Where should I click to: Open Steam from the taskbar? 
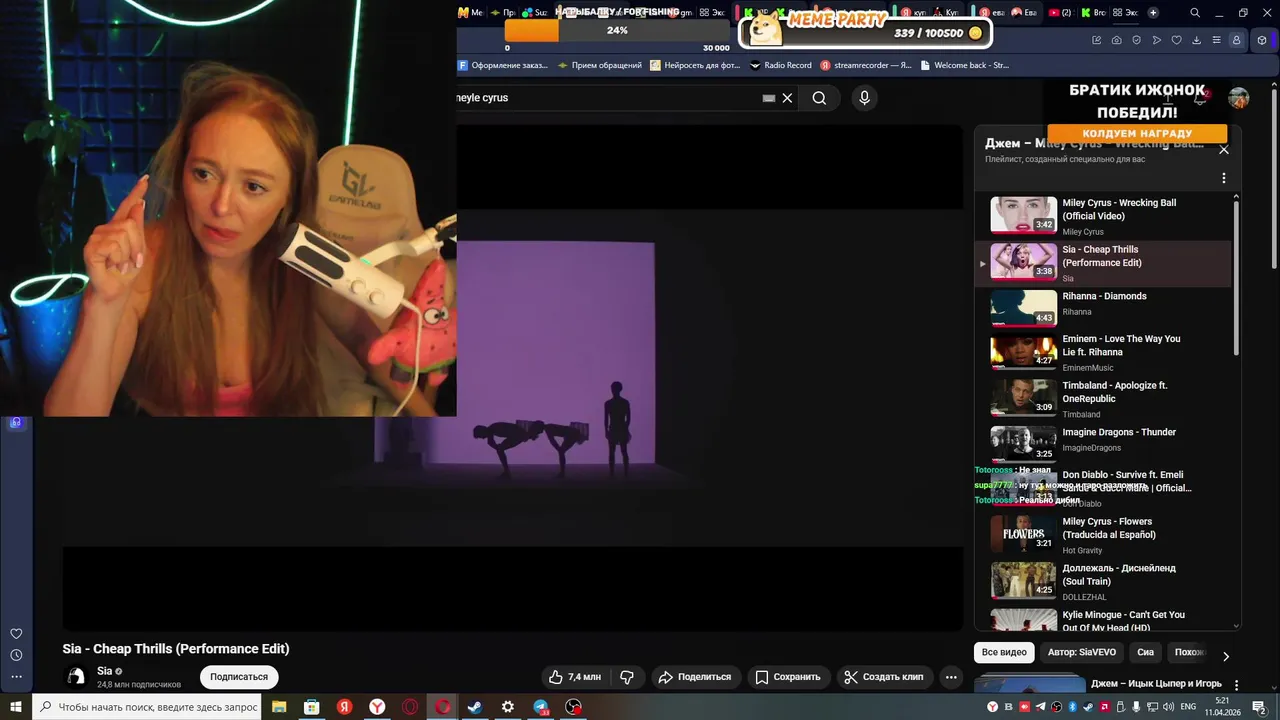point(475,707)
